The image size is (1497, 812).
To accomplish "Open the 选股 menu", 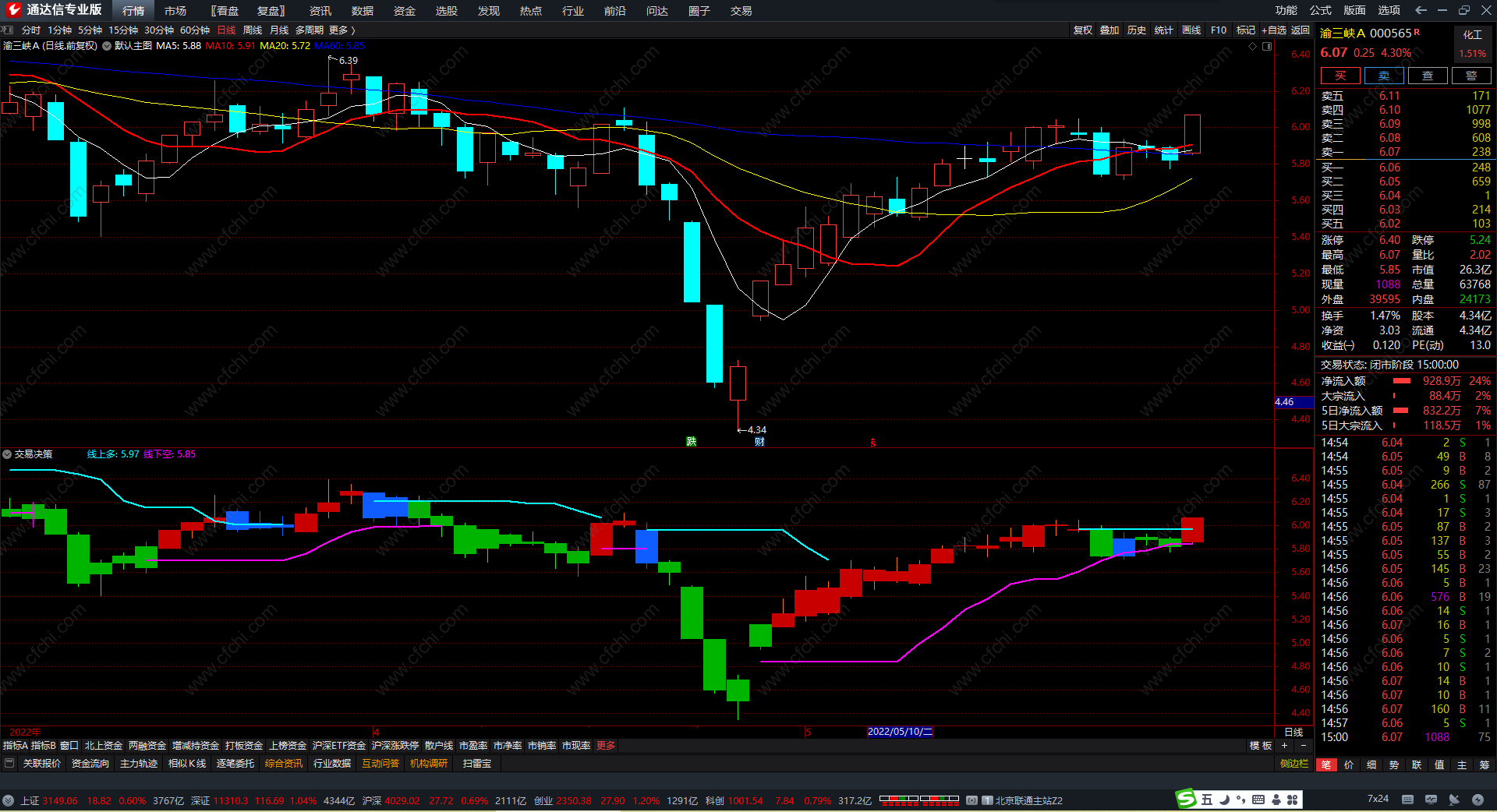I will pyautogui.click(x=447, y=10).
